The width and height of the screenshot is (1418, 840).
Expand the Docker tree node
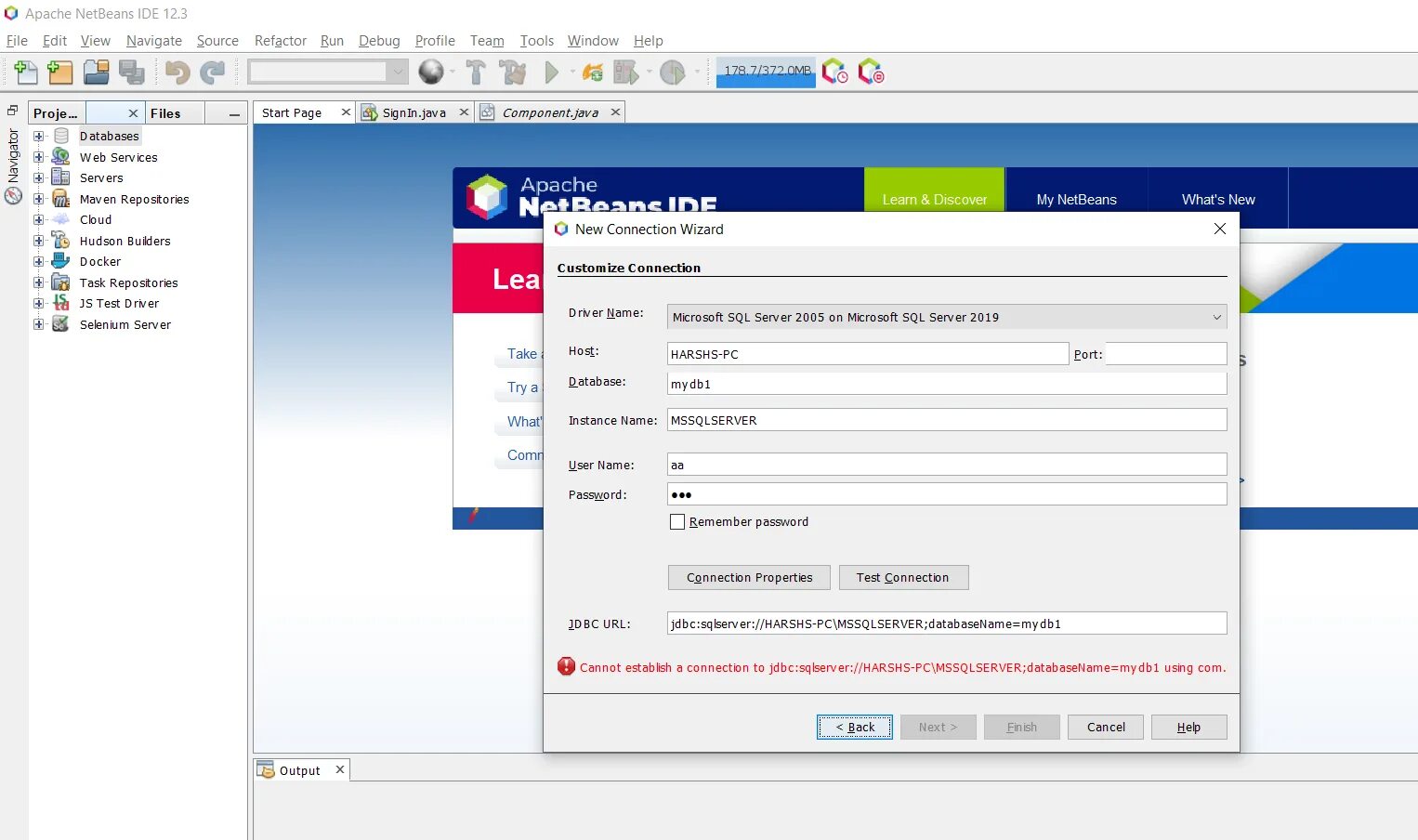tap(39, 261)
